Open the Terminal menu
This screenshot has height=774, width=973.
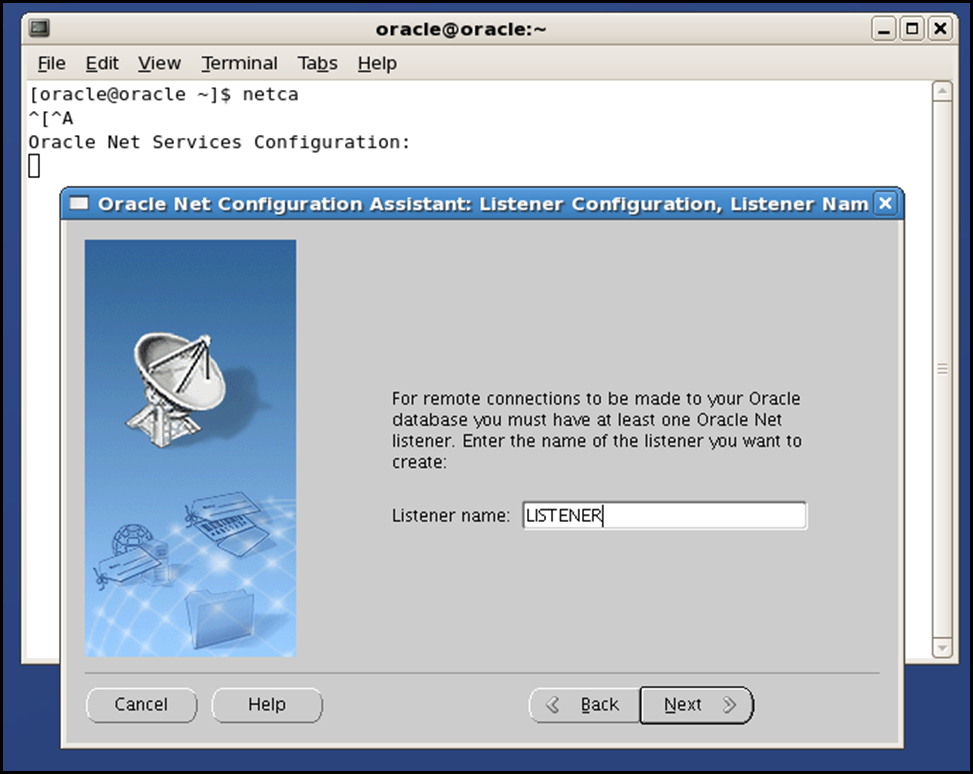[239, 63]
